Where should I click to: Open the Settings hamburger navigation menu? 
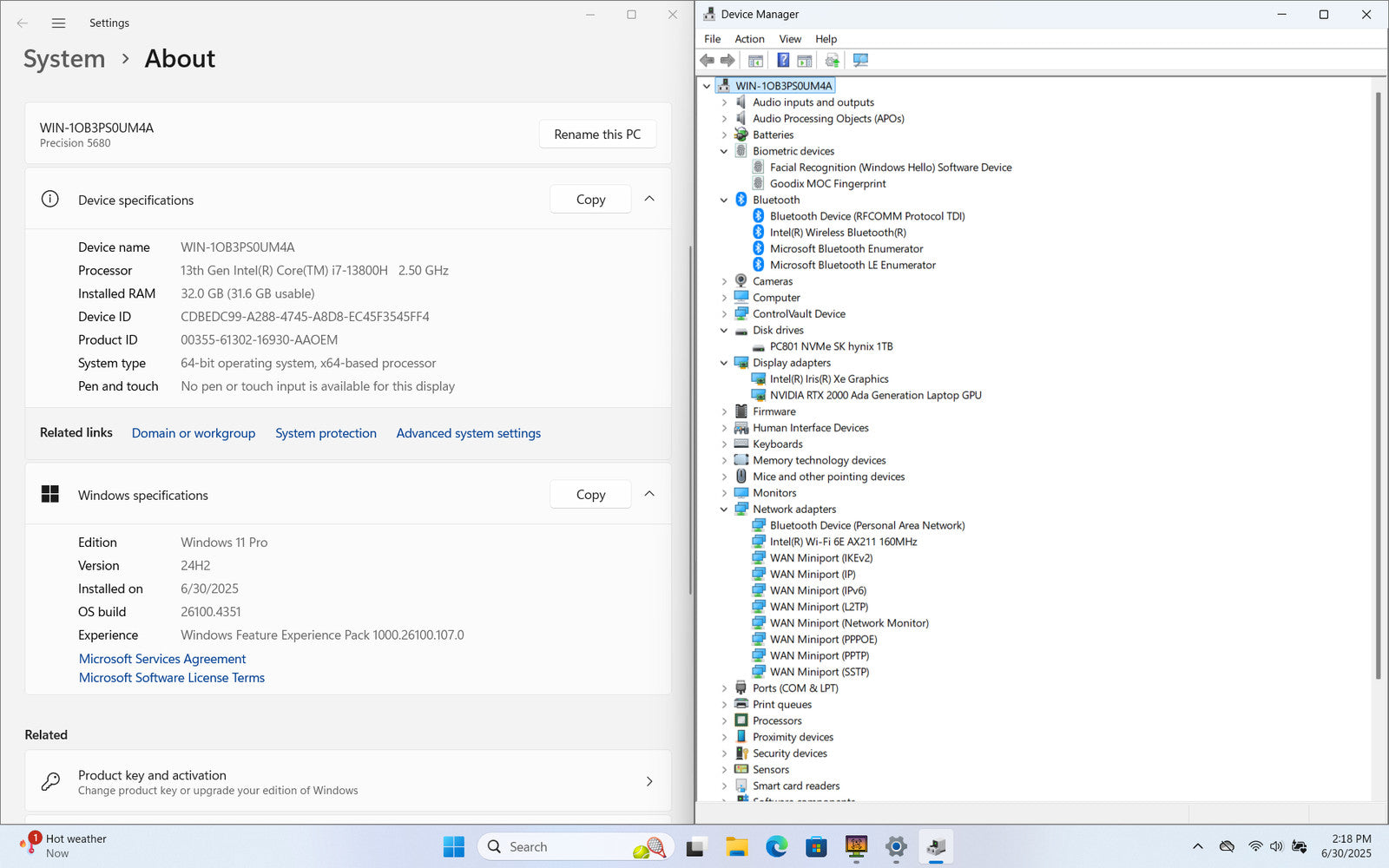58,23
